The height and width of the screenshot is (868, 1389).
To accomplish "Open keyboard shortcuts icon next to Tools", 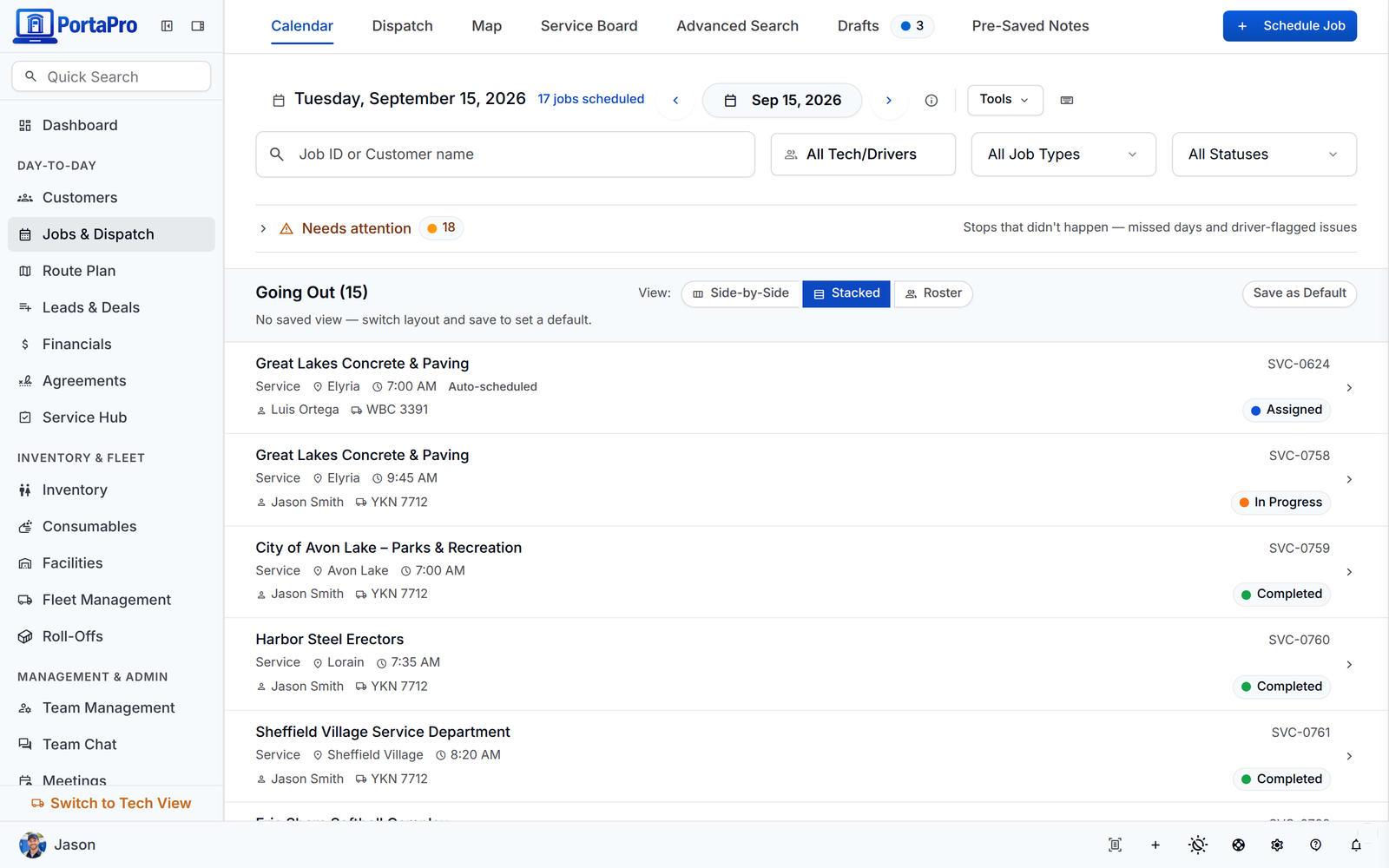I will (1067, 101).
